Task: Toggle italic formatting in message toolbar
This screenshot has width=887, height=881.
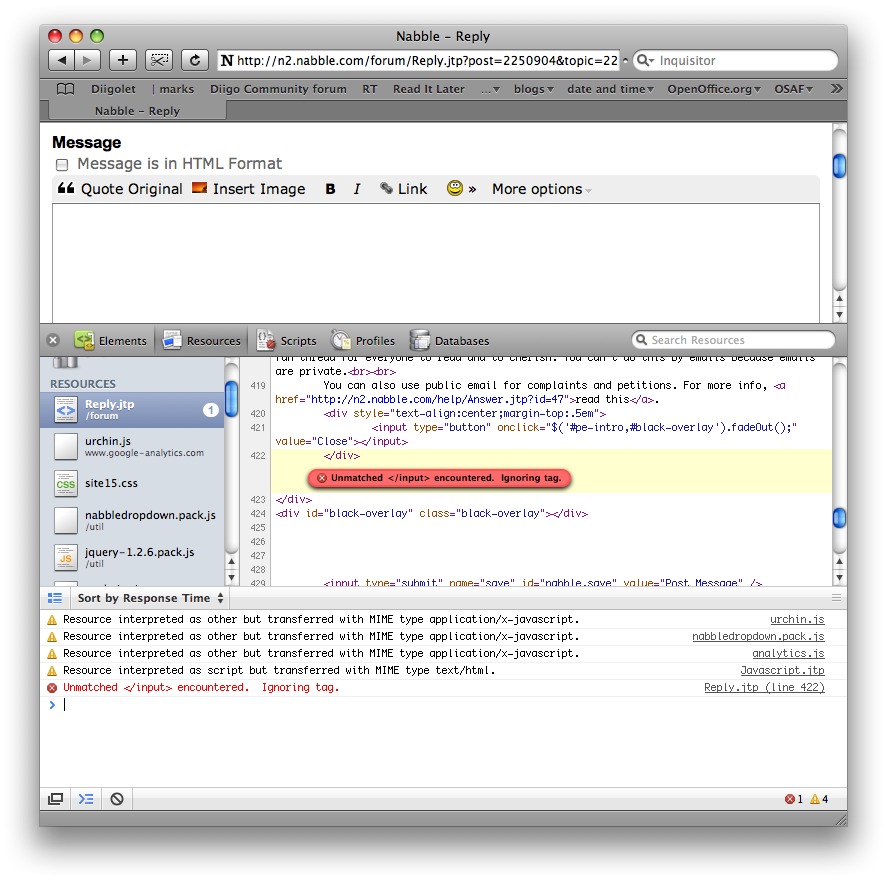Action: point(356,189)
